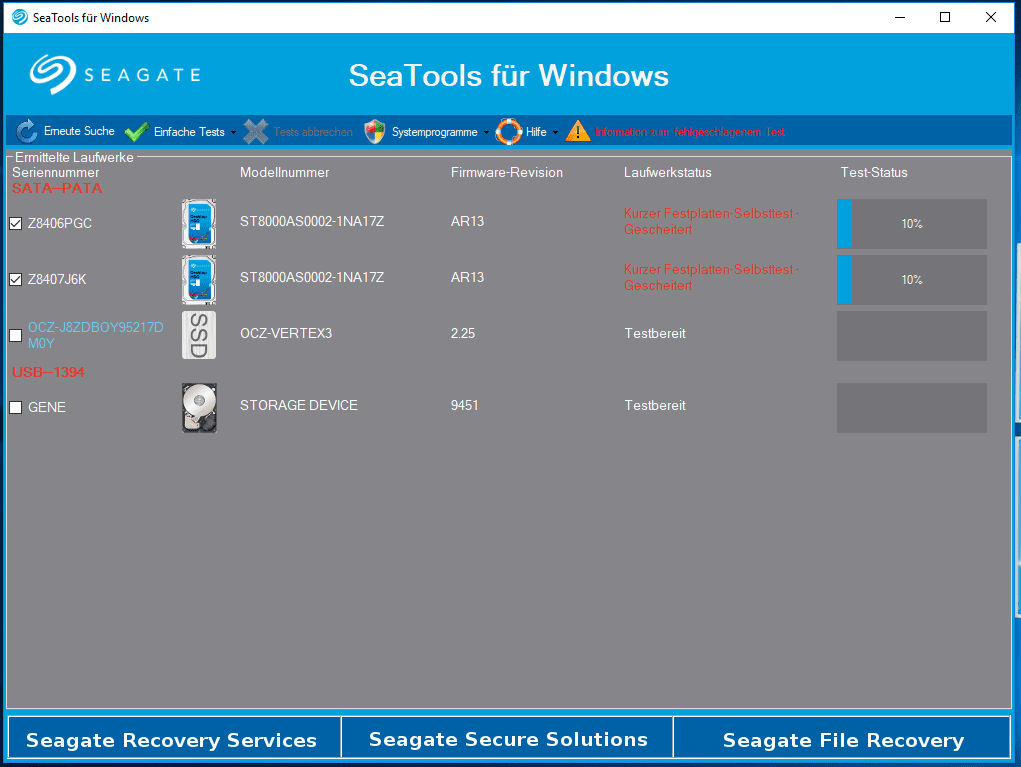Uncheck the Z8407J6K drive checkbox
The height and width of the screenshot is (767, 1021).
coord(16,279)
